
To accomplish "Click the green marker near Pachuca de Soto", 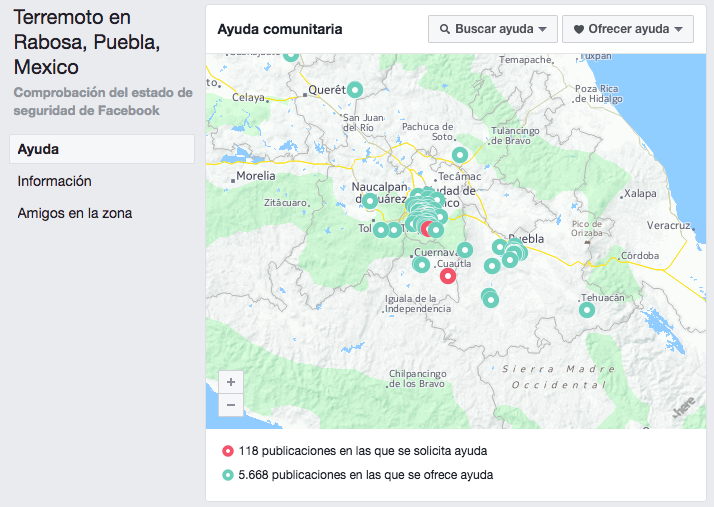I will [460, 155].
